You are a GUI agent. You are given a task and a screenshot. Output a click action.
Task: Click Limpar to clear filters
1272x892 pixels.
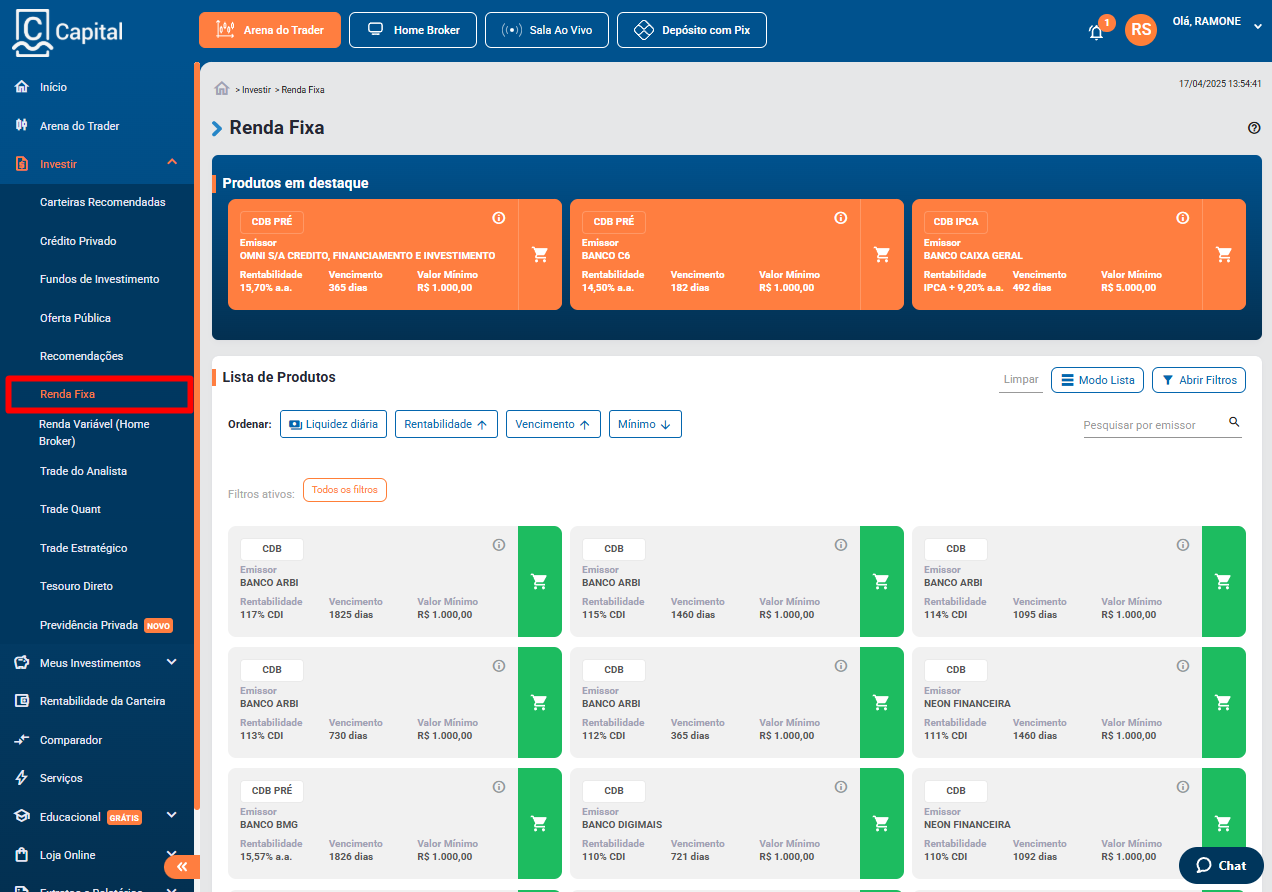[1021, 380]
